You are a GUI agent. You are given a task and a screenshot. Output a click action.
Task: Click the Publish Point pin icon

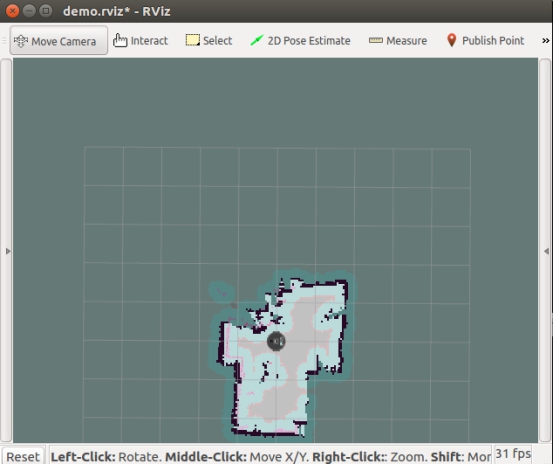[x=452, y=40]
